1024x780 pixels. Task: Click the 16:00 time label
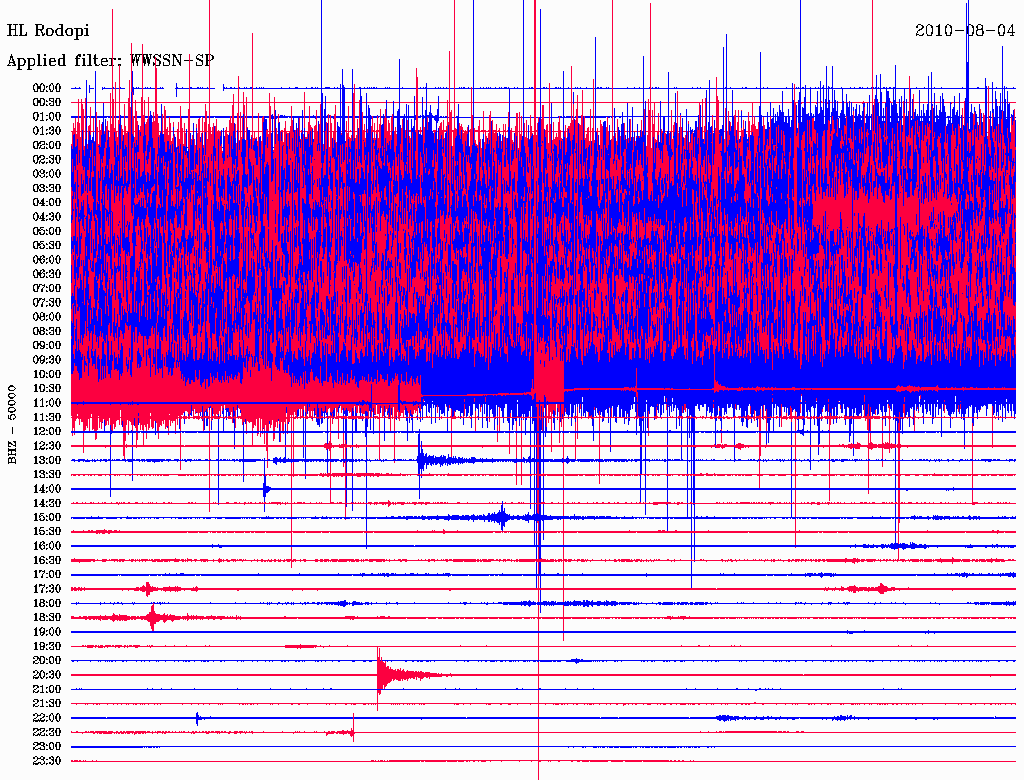click(x=47, y=546)
